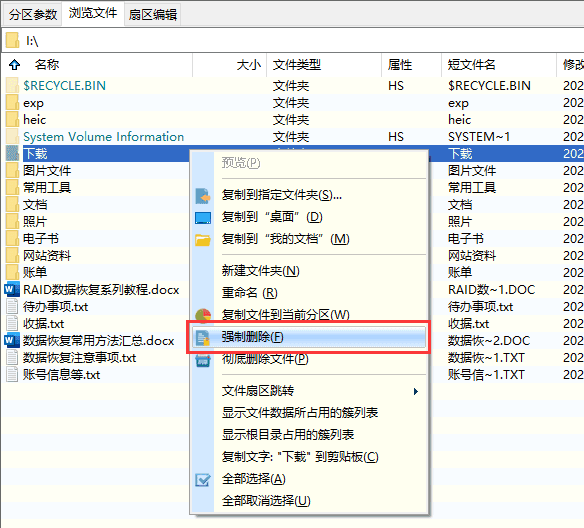Click the up-arrow parent folder icon
This screenshot has width=584, height=528.
(x=15, y=65)
